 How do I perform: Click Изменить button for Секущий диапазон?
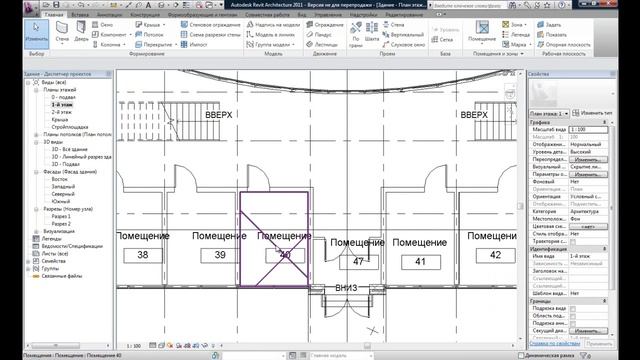tap(588, 331)
